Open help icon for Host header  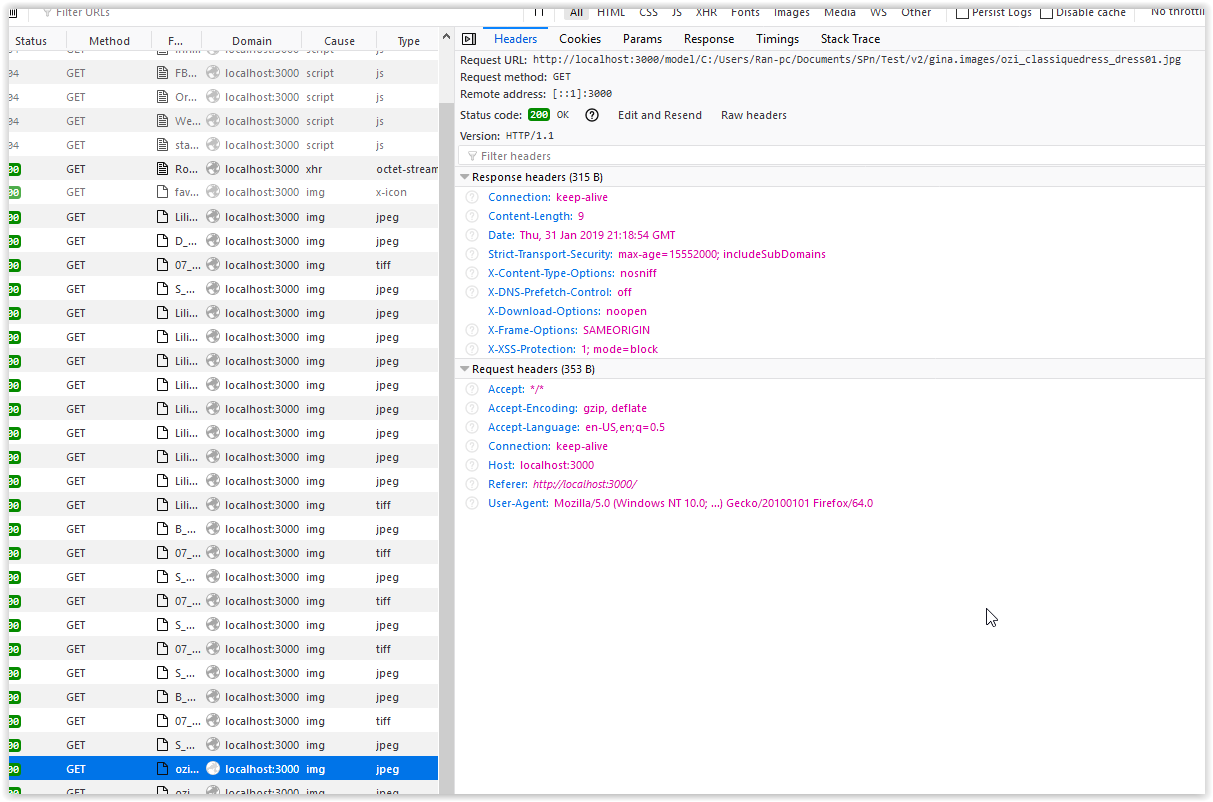click(x=472, y=465)
